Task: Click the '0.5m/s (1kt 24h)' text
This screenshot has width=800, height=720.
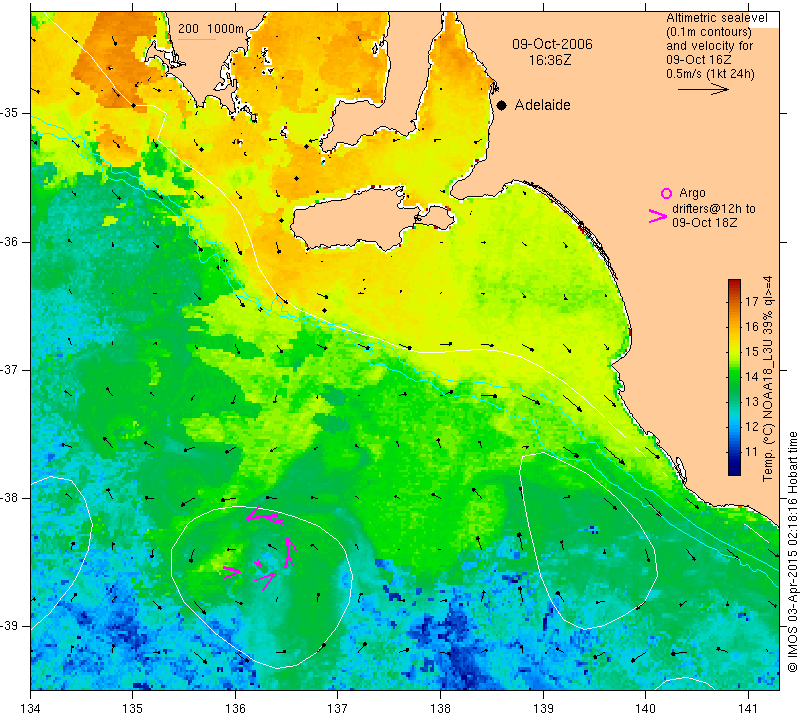Action: [710, 74]
